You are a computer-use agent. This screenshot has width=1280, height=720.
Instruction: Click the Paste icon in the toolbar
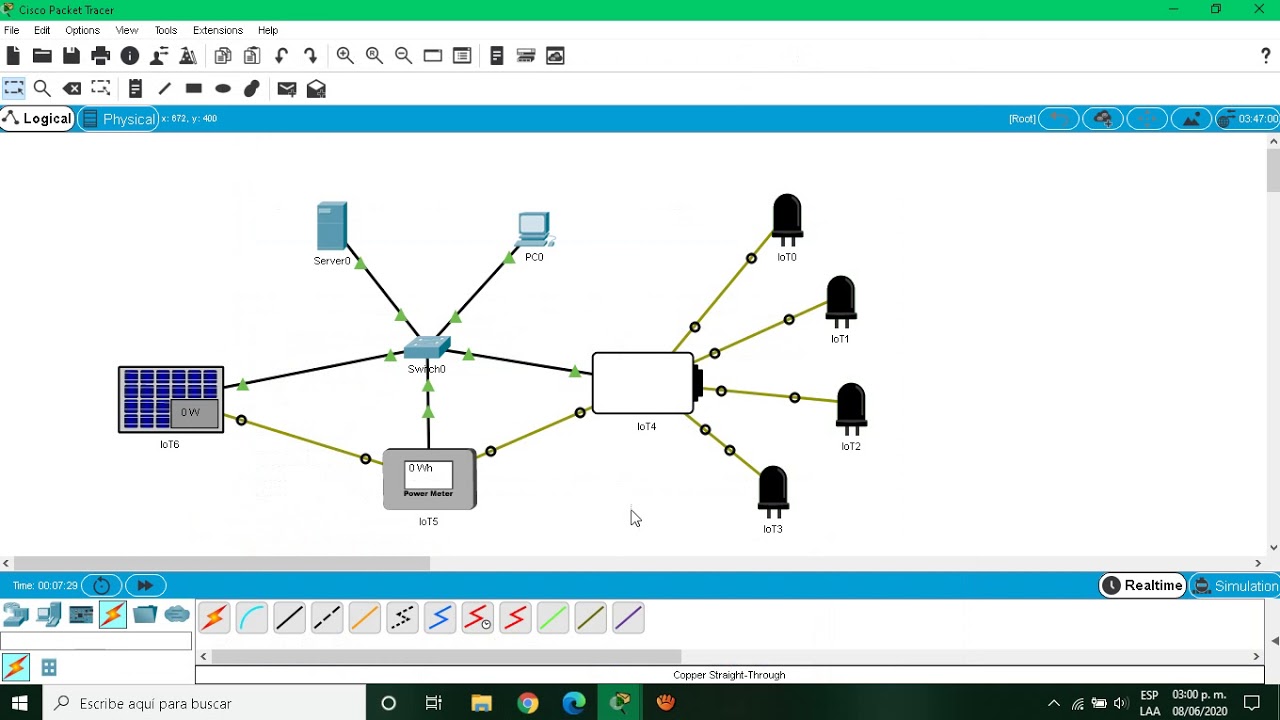tap(252, 56)
